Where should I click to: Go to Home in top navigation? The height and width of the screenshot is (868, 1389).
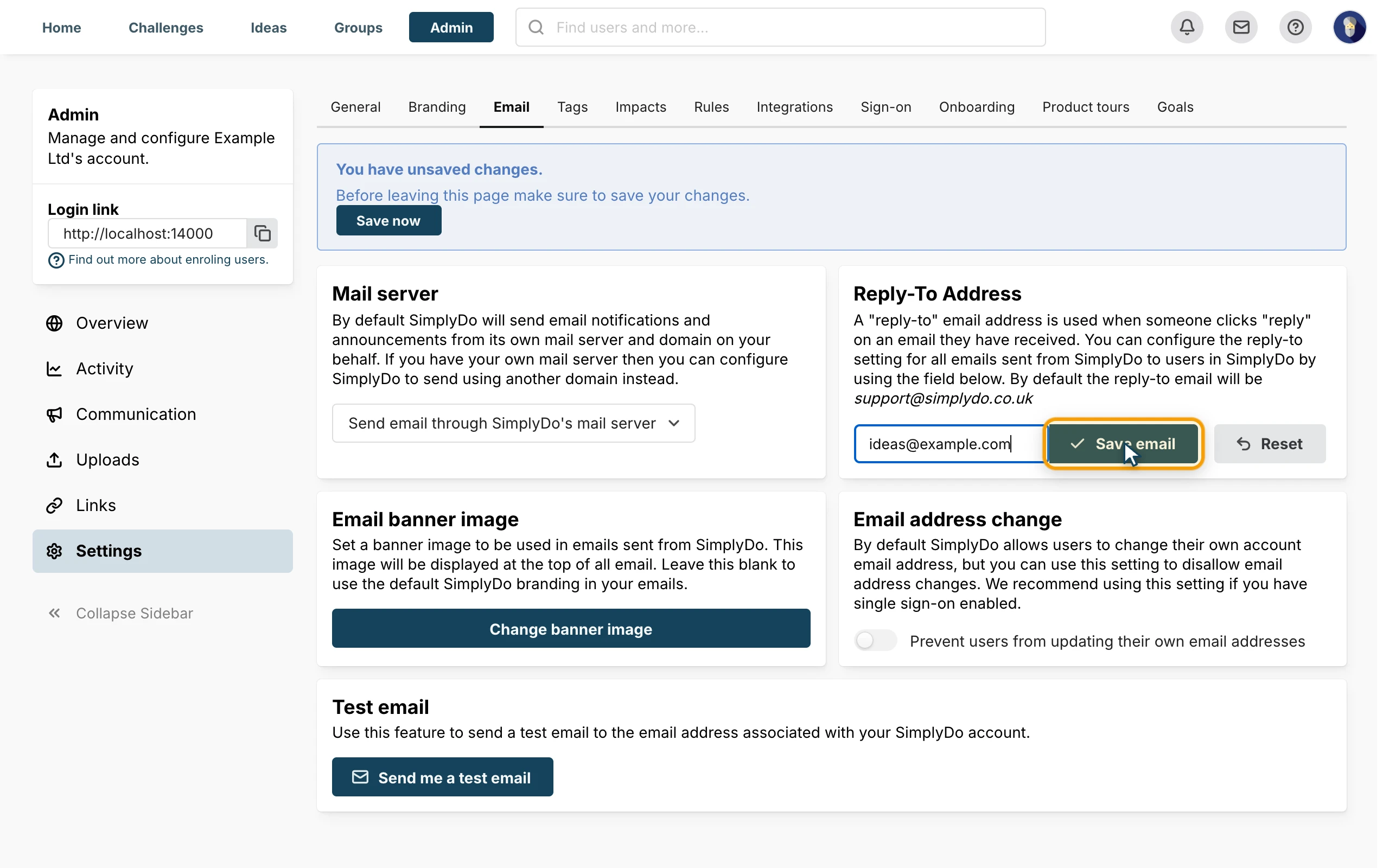tap(61, 27)
